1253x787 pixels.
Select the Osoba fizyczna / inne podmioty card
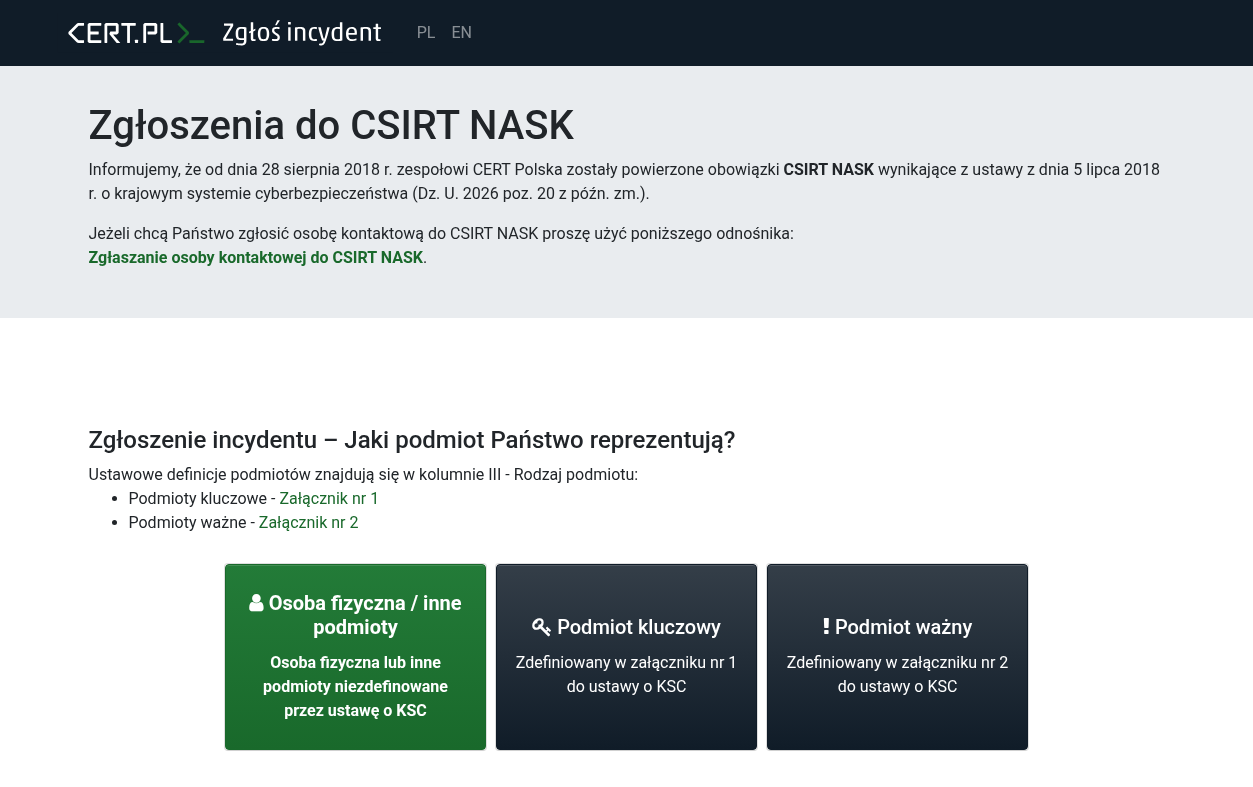click(355, 657)
